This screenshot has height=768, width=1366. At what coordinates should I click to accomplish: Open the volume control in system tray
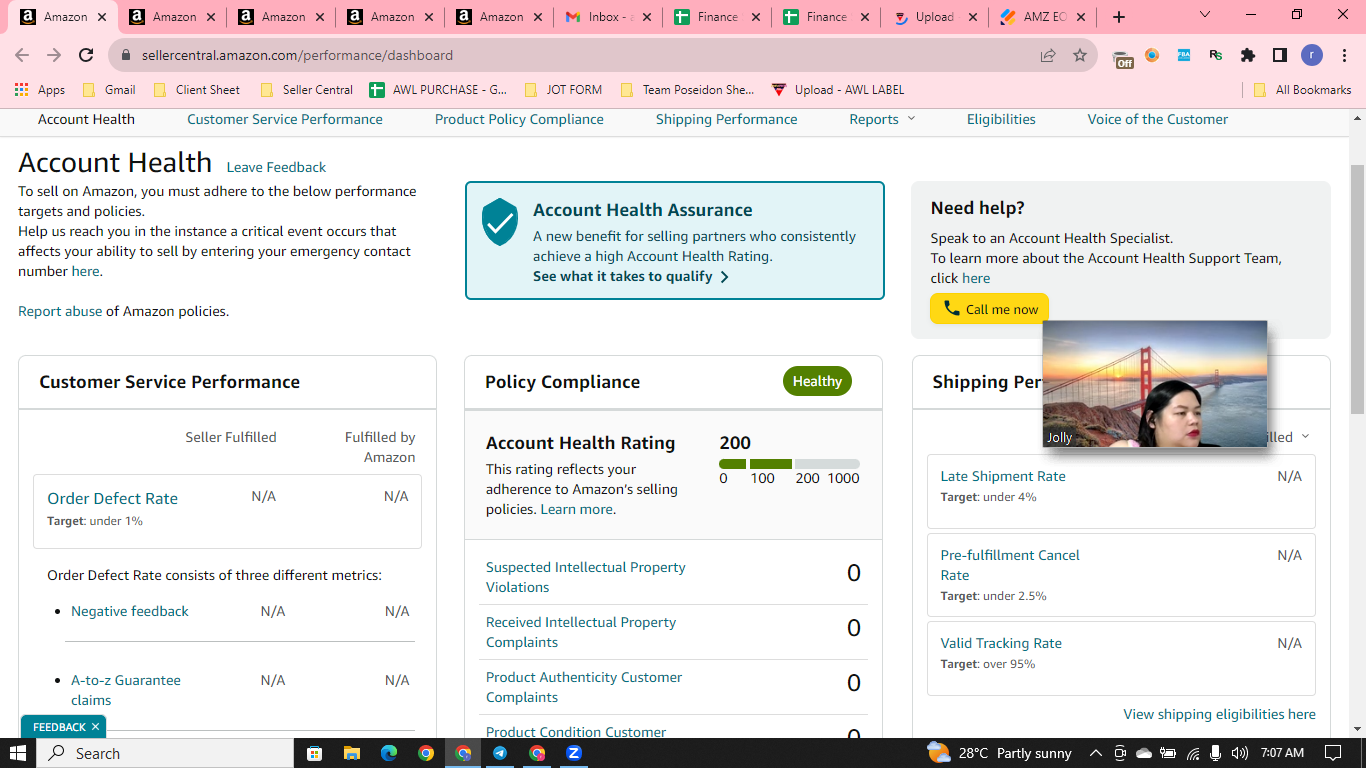(x=1240, y=753)
